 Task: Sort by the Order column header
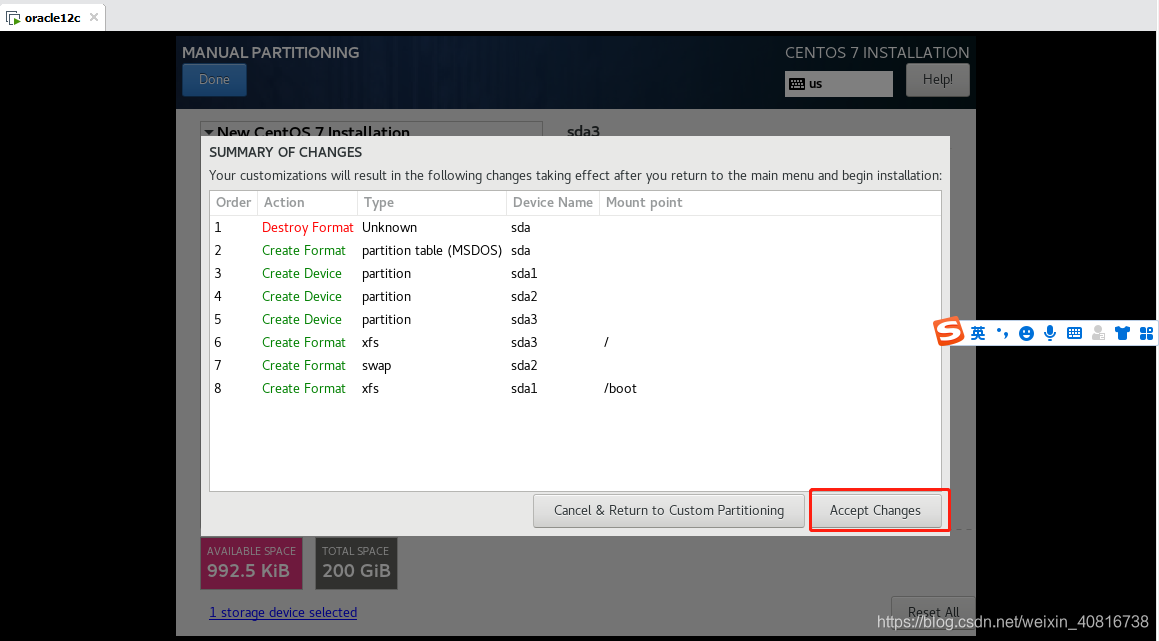234,203
